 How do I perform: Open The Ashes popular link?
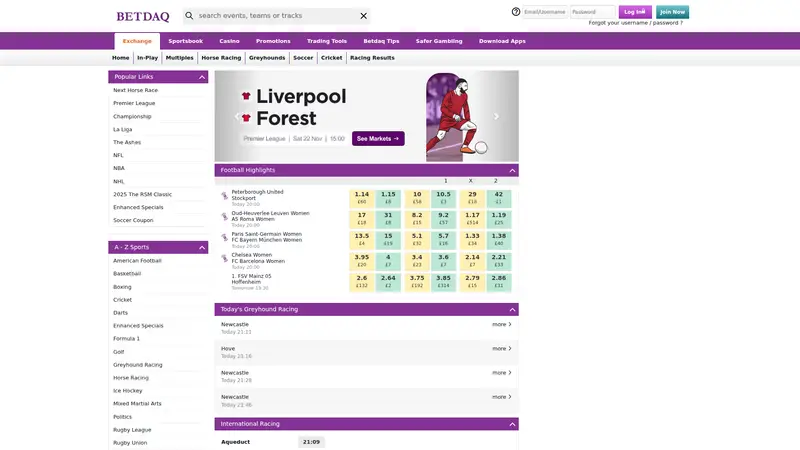click(127, 142)
